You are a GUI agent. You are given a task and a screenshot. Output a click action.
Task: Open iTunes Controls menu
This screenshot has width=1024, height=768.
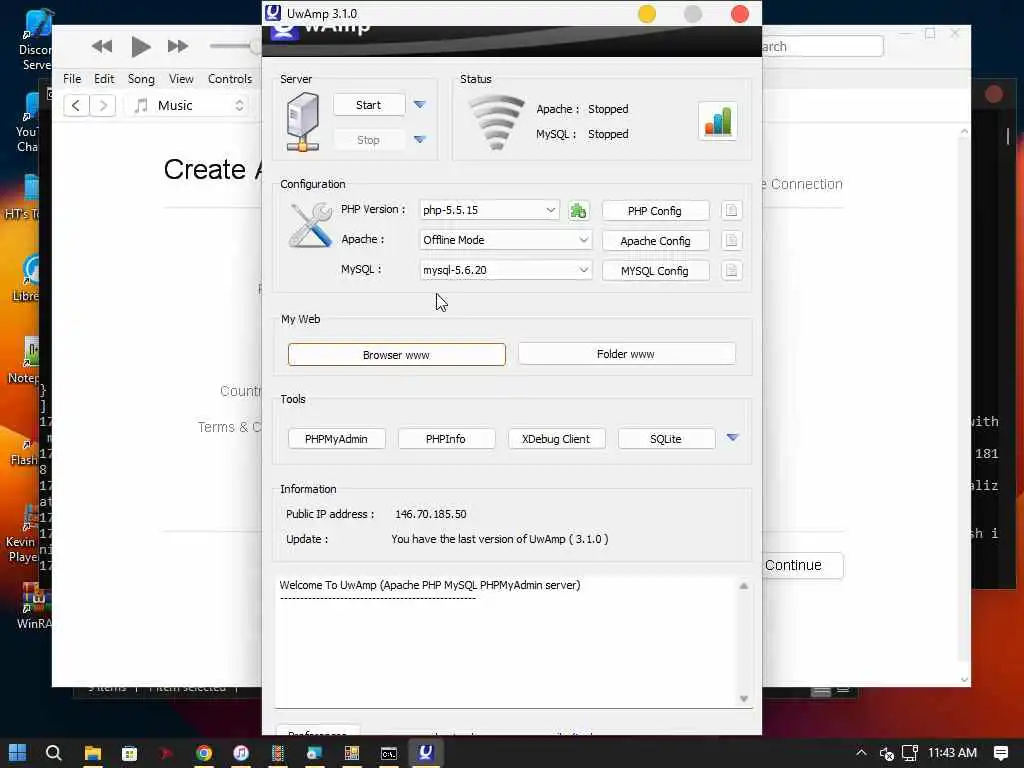pyautogui.click(x=229, y=78)
